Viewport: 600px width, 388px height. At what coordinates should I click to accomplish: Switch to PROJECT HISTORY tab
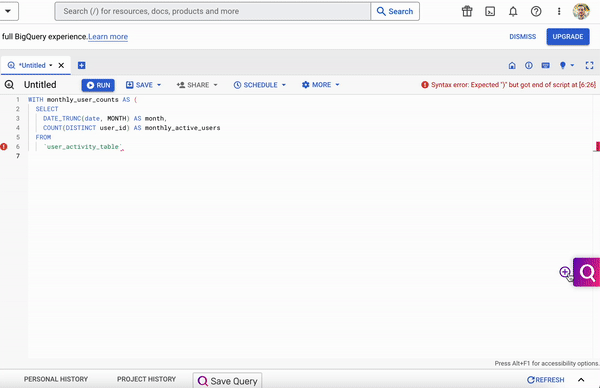tap(146, 379)
